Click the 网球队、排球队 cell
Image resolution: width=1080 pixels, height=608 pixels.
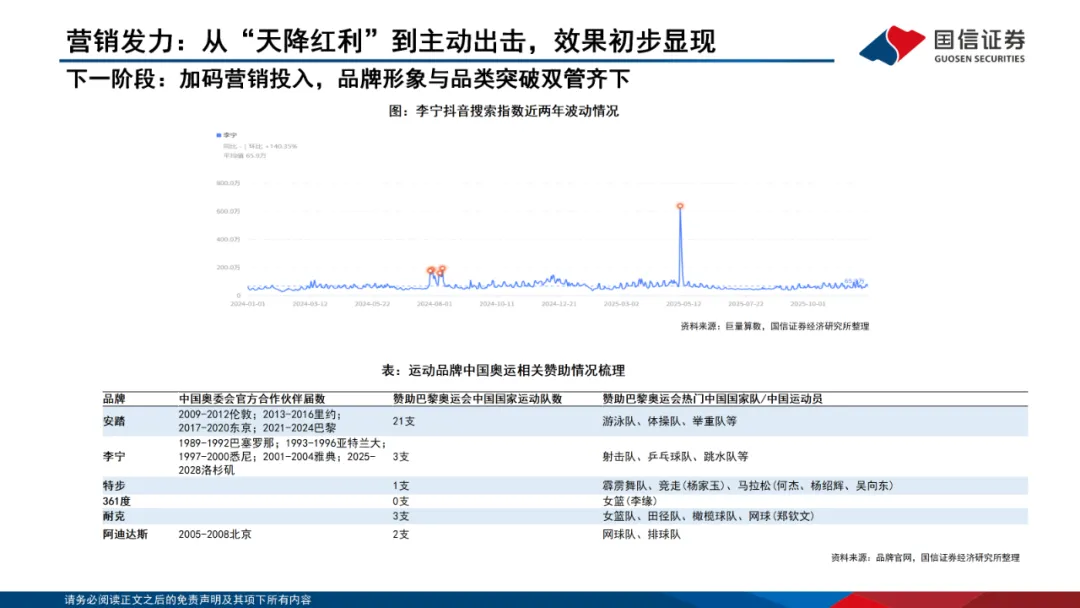tap(641, 534)
